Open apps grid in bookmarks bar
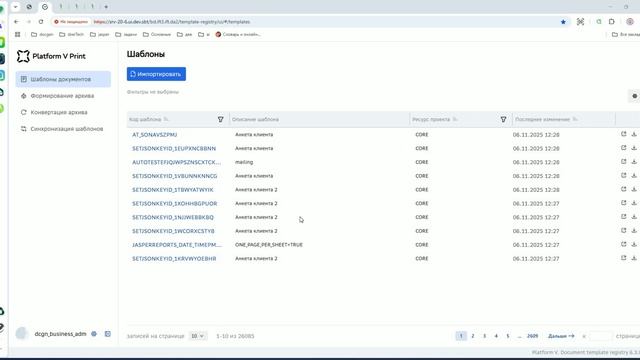The image size is (640, 360). pyautogui.click(x=18, y=34)
